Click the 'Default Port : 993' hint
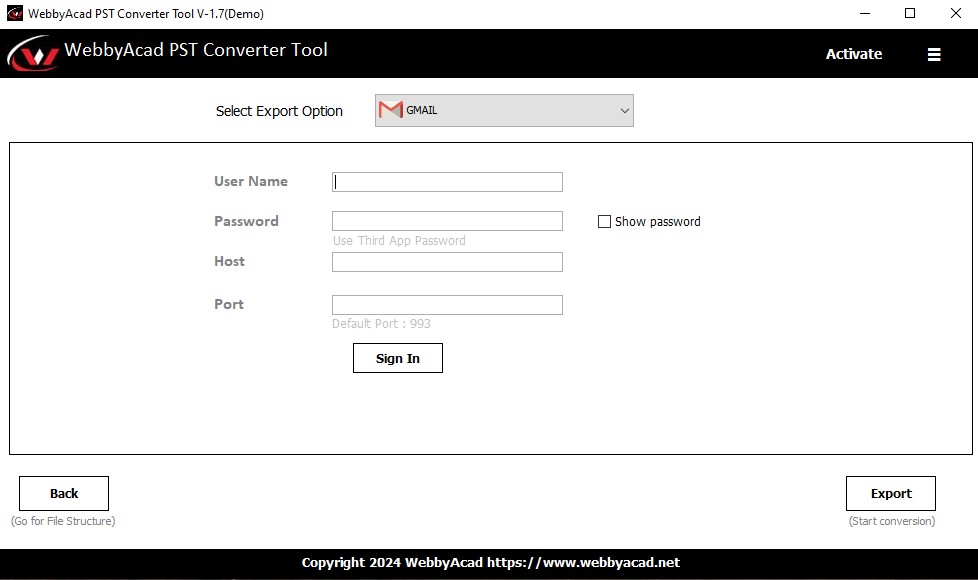978x580 pixels. [x=381, y=323]
